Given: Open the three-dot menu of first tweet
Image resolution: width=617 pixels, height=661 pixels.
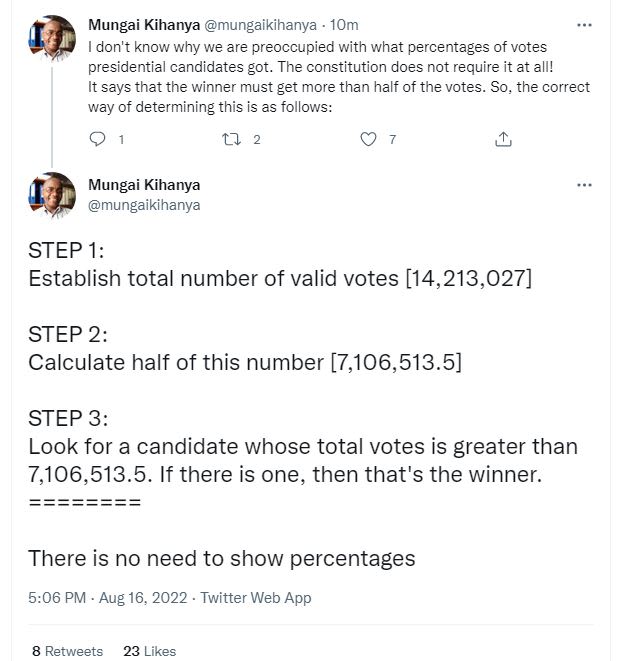Looking at the screenshot, I should (x=584, y=25).
